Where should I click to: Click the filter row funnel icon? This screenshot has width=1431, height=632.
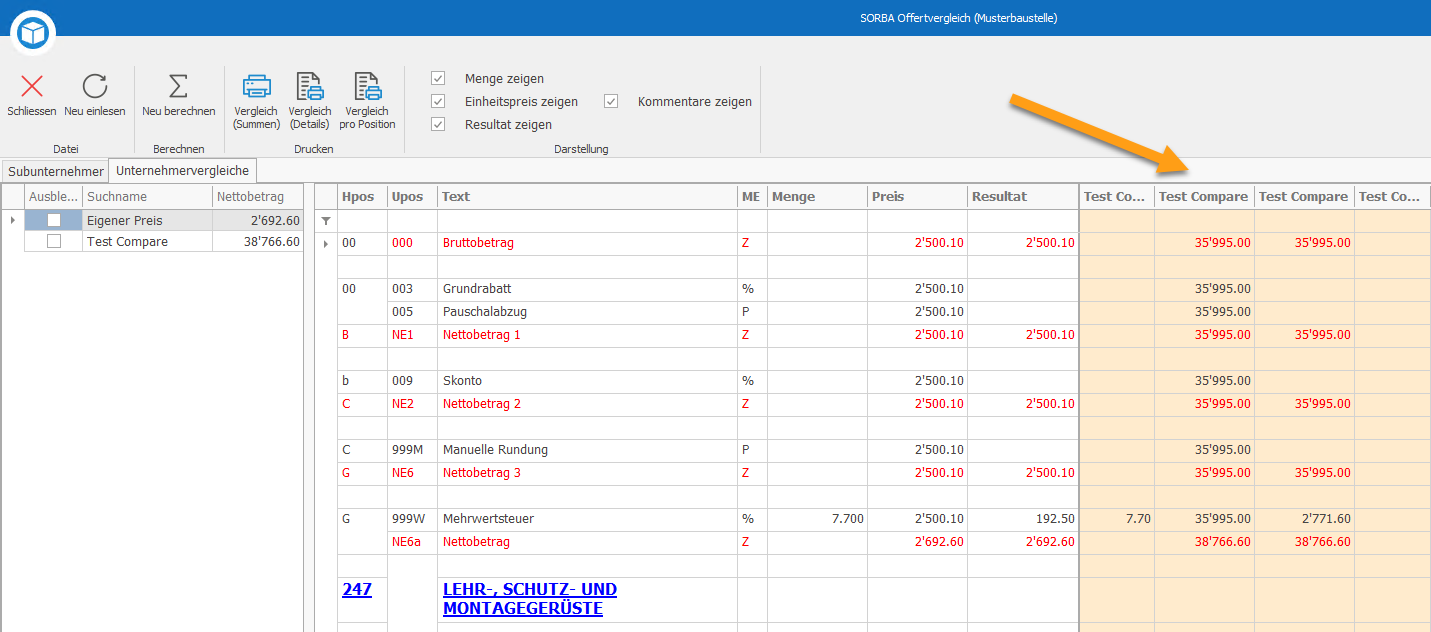tap(325, 221)
